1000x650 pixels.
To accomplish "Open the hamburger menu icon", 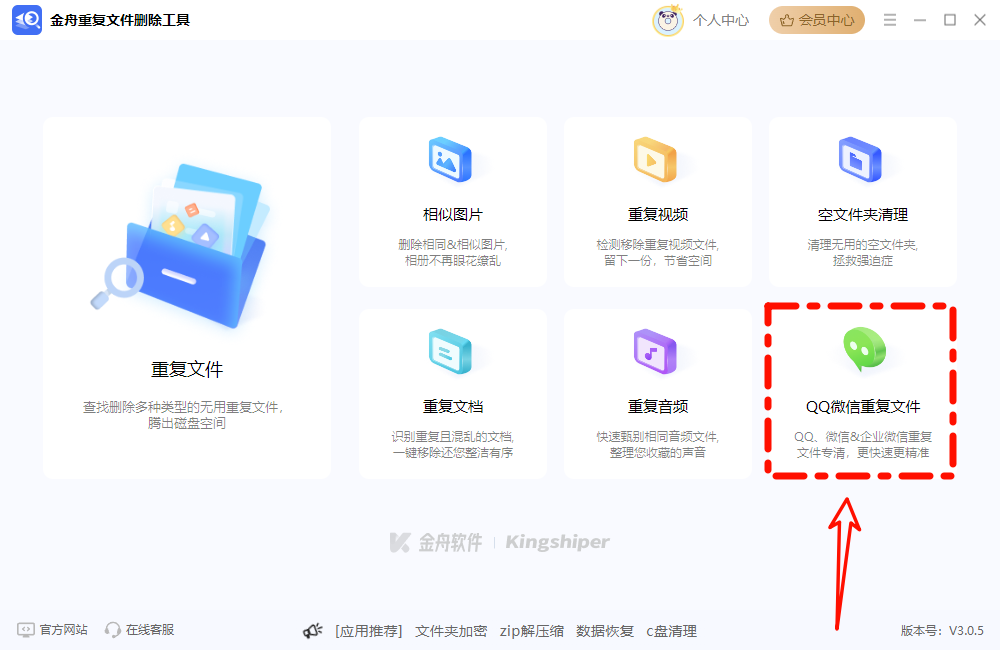I will (x=890, y=20).
